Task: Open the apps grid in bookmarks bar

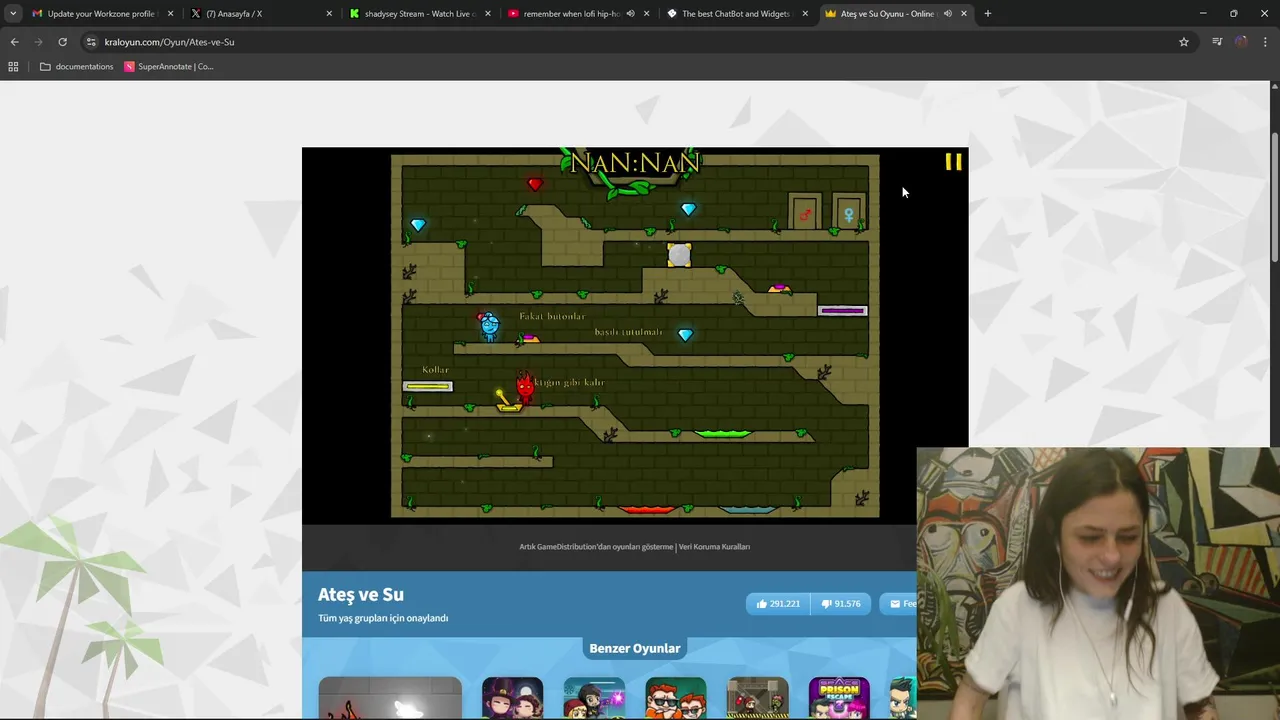Action: (x=13, y=67)
